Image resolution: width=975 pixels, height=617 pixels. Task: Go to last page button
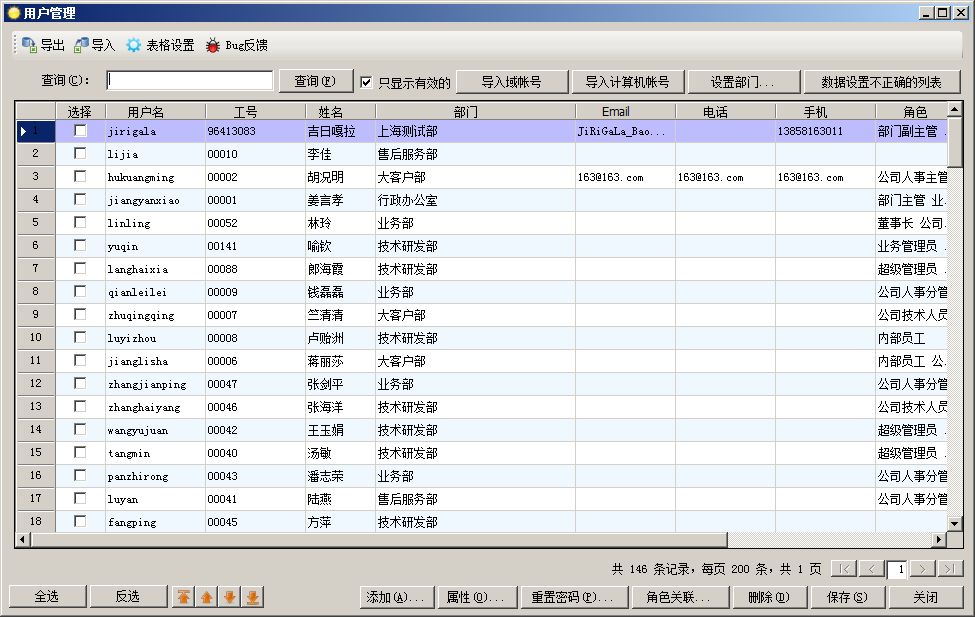point(950,568)
